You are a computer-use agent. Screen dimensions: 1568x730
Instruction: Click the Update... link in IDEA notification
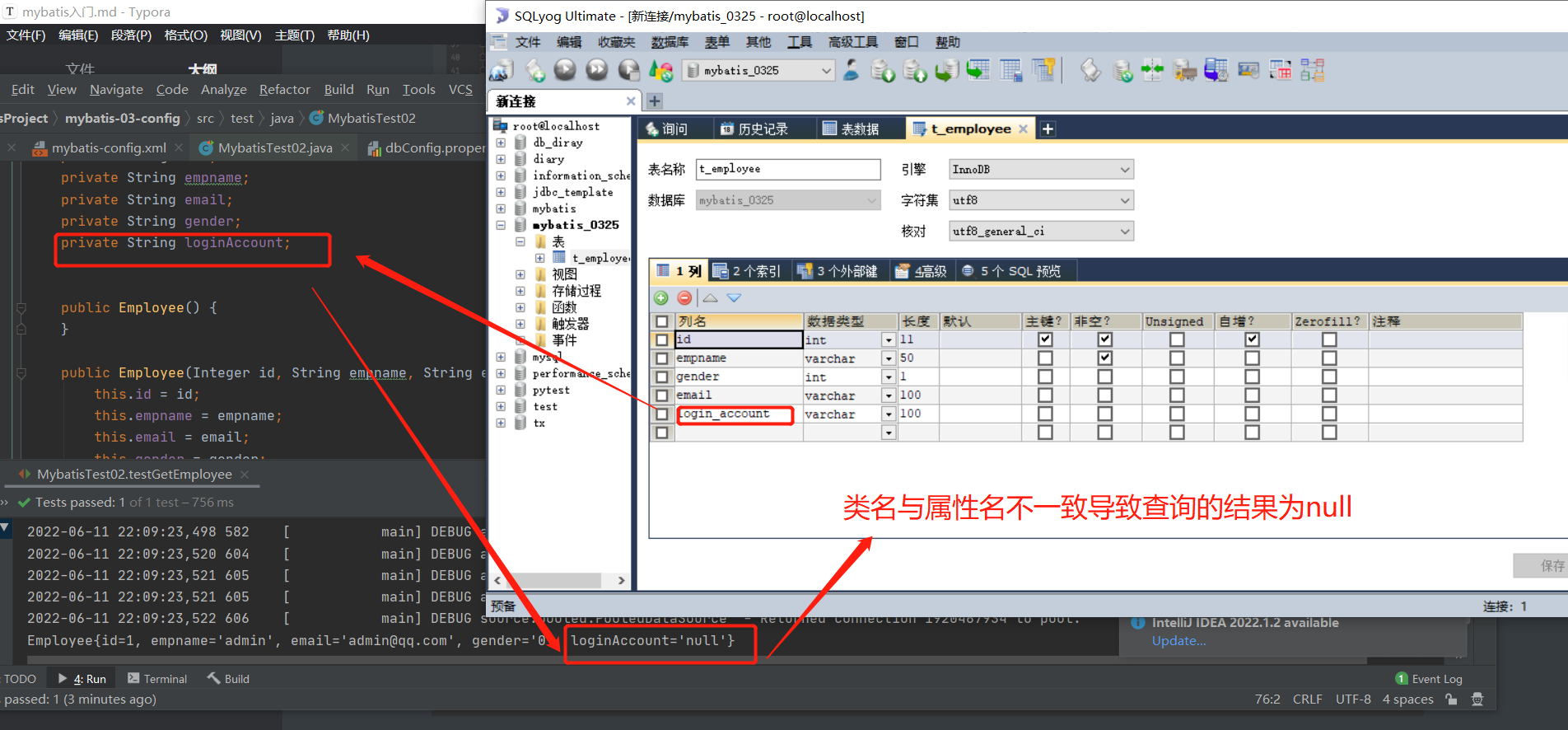tap(1178, 641)
